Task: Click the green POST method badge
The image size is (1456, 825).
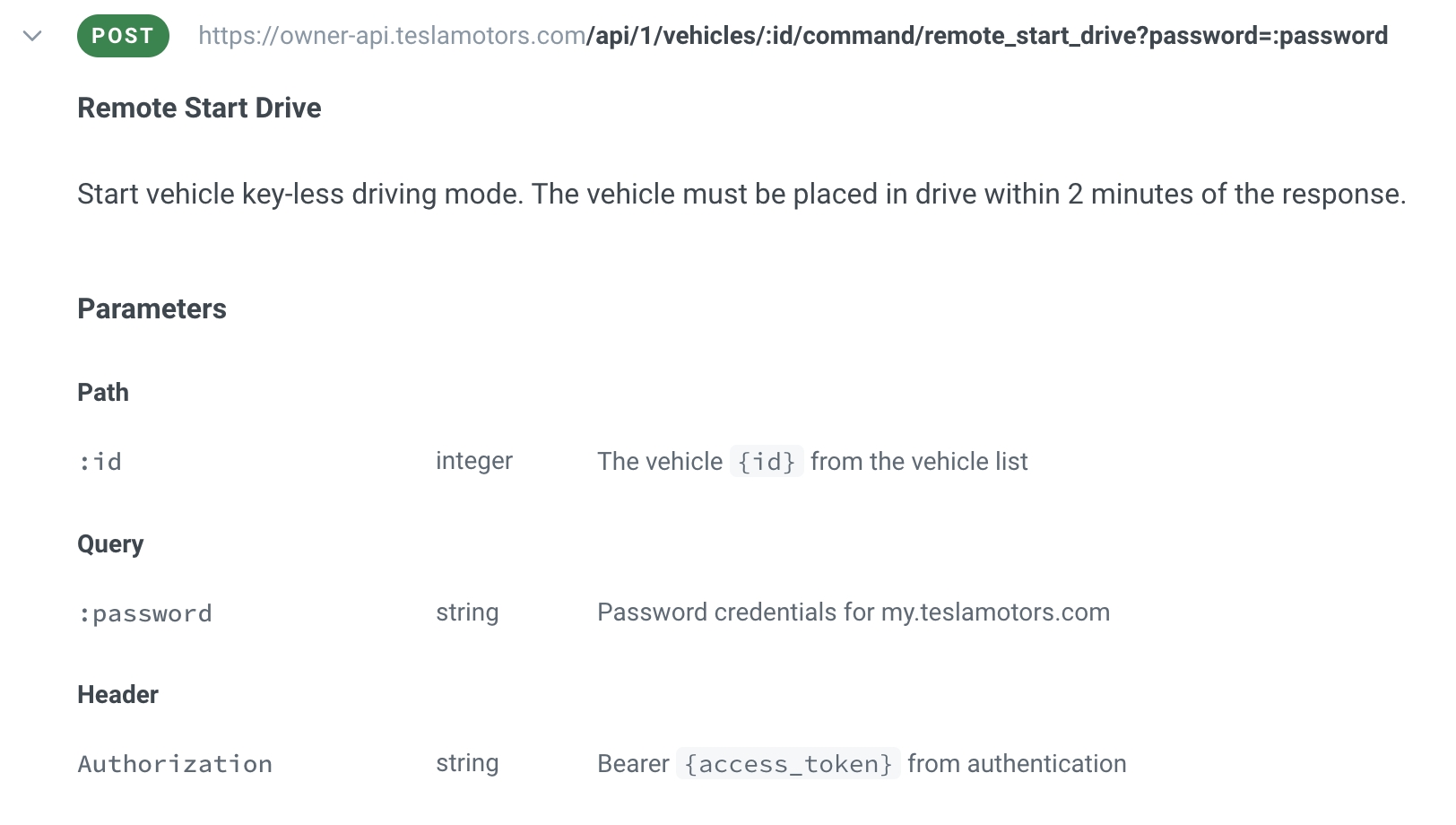Action: [123, 36]
